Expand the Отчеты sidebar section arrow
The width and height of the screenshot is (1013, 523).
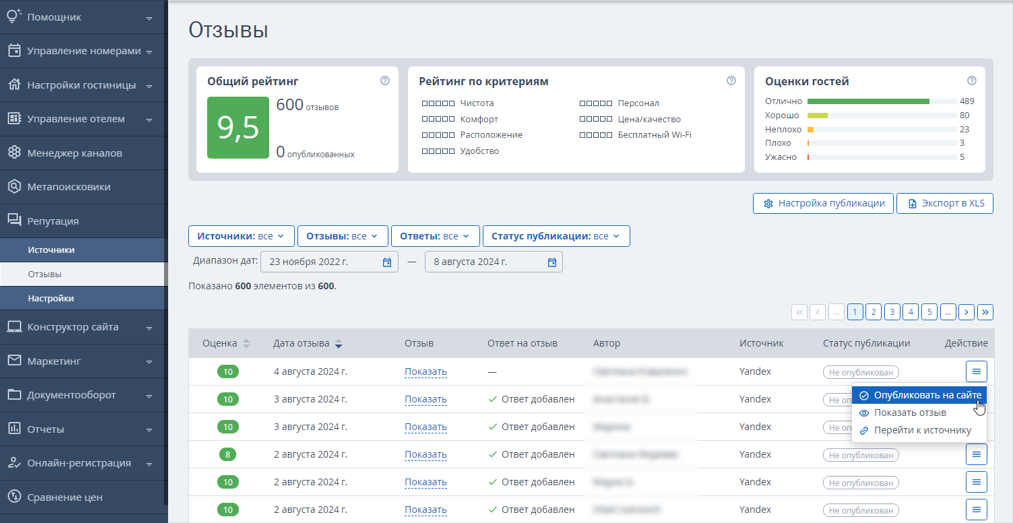[149, 429]
